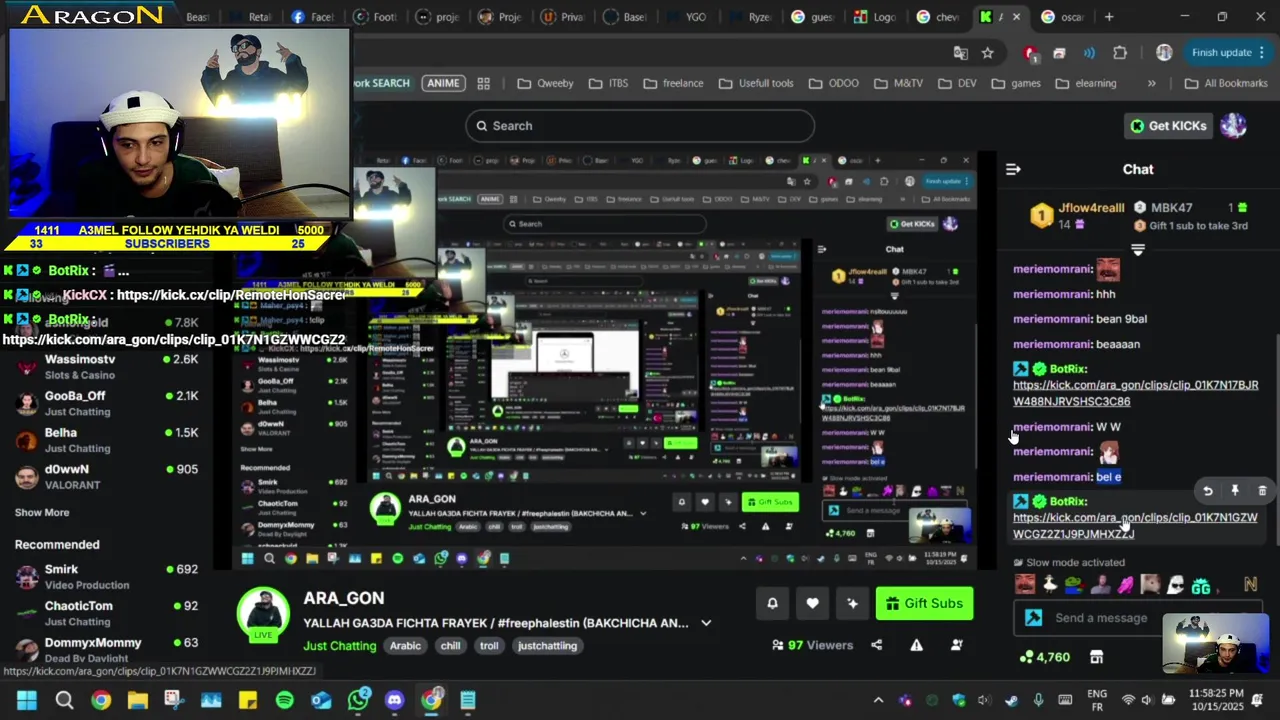Open Discord from the taskbar
This screenshot has height=720, width=1280.
tap(395, 700)
